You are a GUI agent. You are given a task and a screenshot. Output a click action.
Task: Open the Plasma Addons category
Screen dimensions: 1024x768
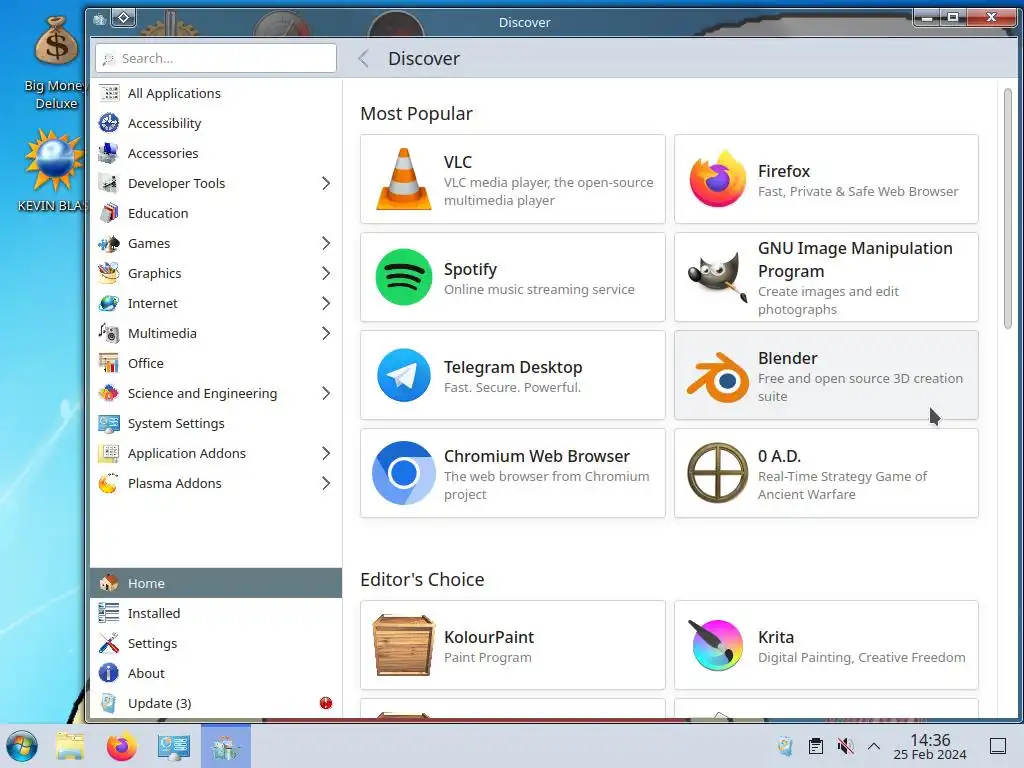point(216,483)
